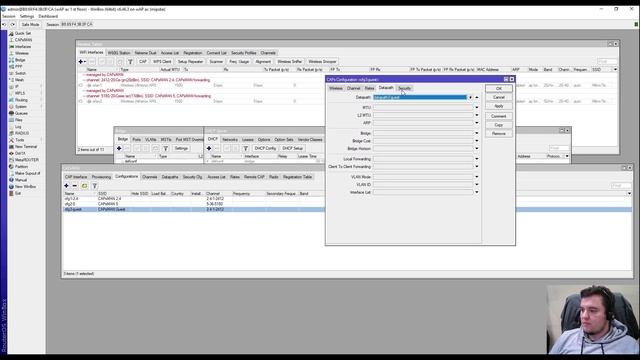
Task: Expand the Tools submenu in sidebar
Action: click(19, 140)
